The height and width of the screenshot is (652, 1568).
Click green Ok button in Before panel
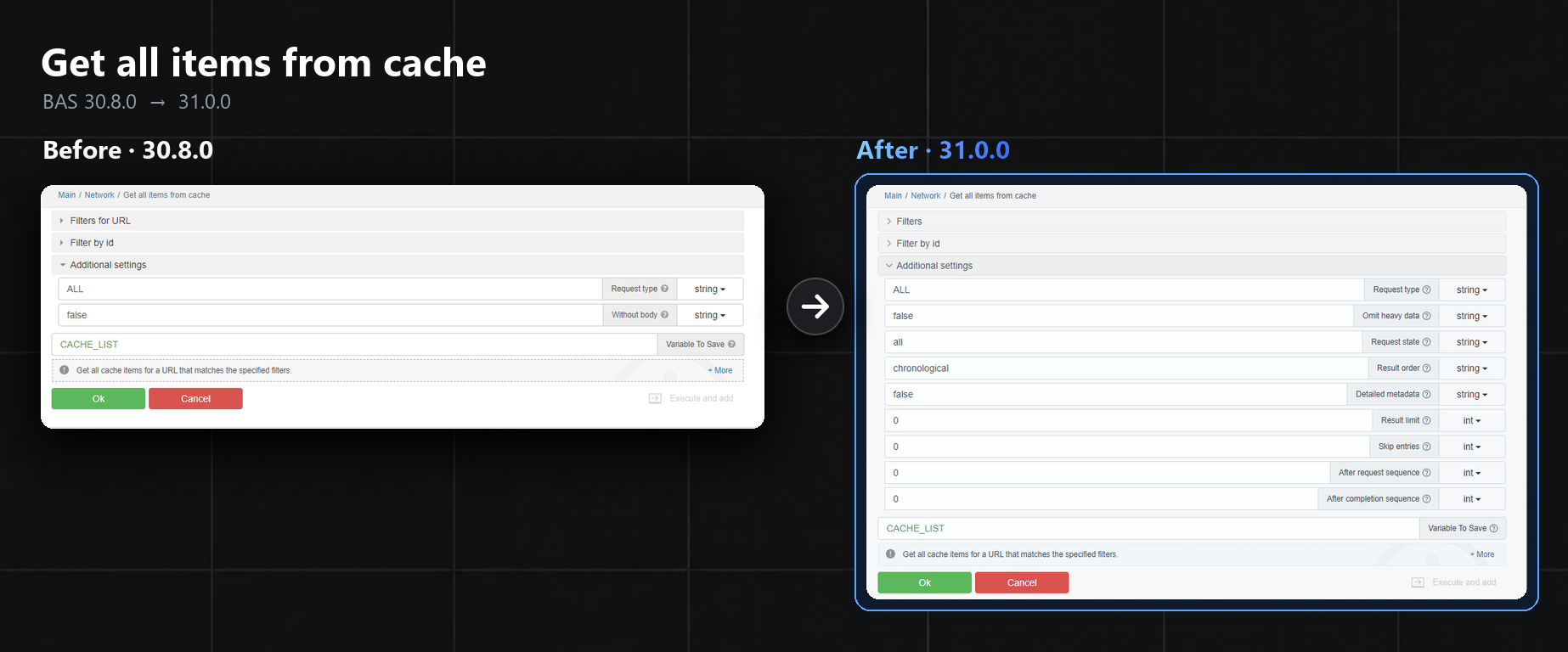click(x=99, y=398)
